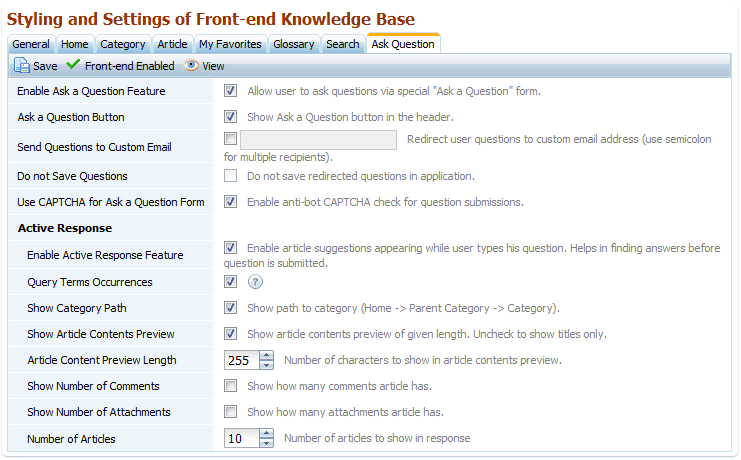Click the Save button label
The image size is (741, 460).
pyautogui.click(x=45, y=66)
